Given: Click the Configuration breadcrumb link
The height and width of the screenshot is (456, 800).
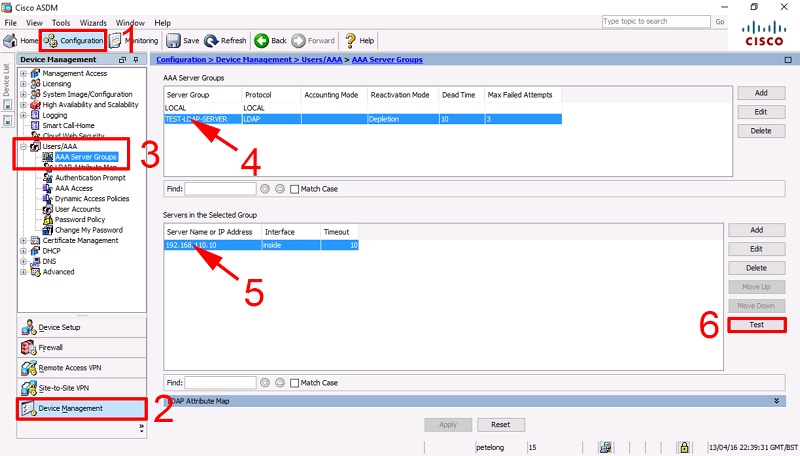Looking at the screenshot, I should point(181,60).
